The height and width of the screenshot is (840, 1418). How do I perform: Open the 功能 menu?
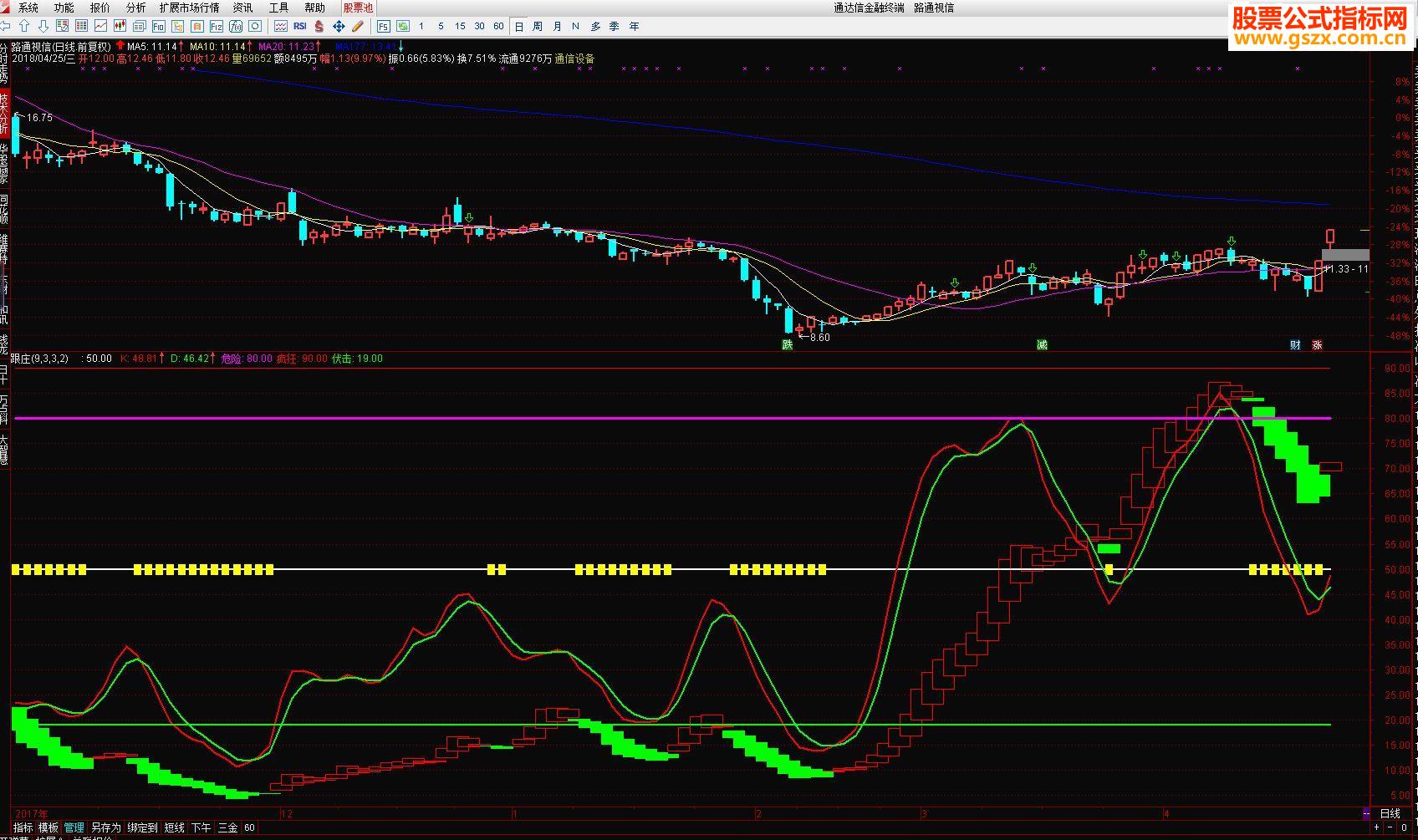pos(64,8)
